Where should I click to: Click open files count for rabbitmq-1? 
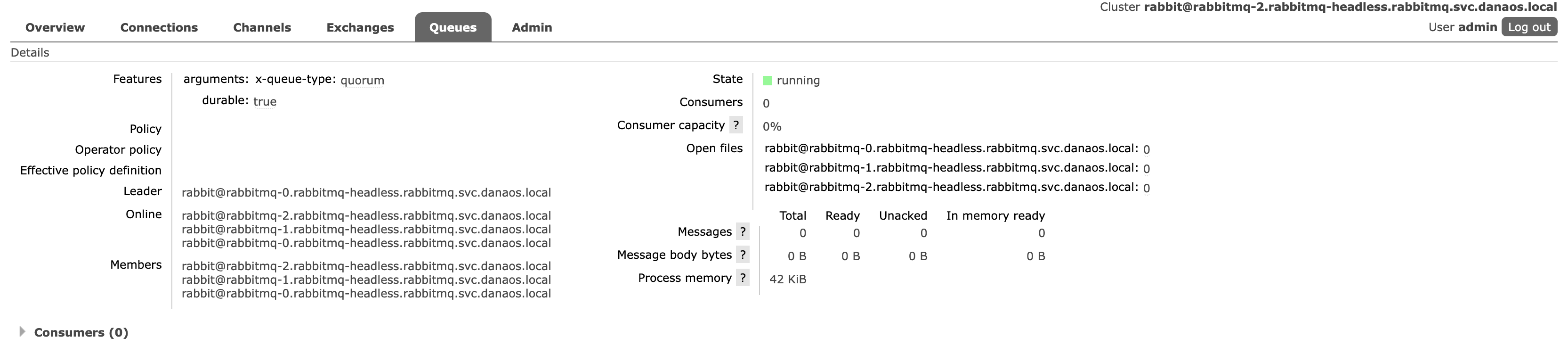[1146, 169]
